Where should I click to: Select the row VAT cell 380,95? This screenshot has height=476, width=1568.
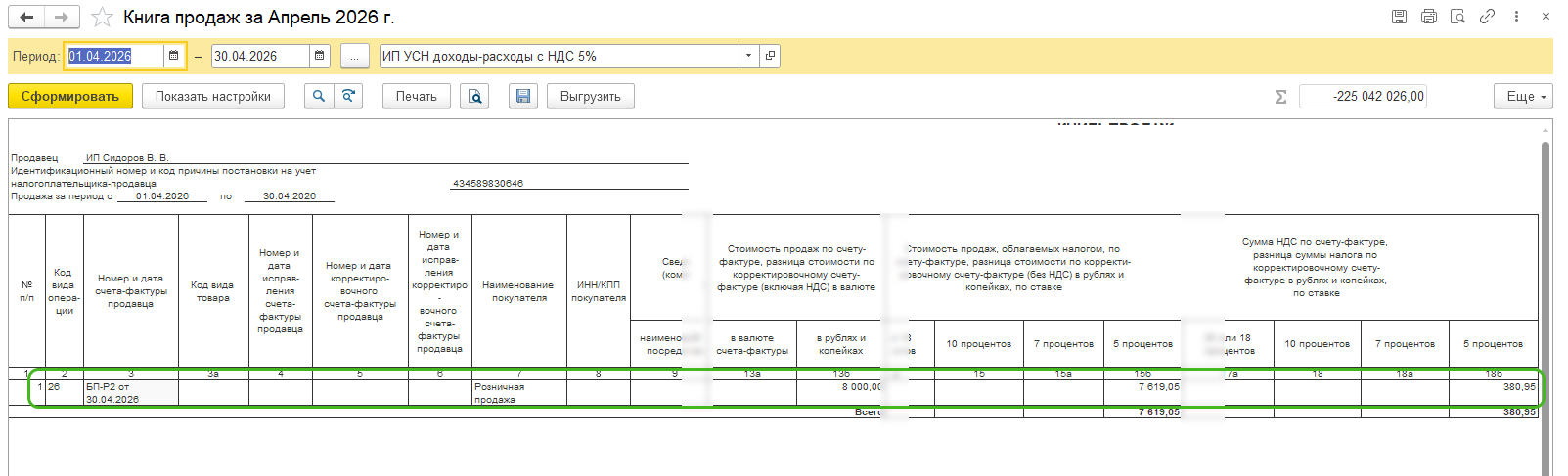[x=1494, y=393]
